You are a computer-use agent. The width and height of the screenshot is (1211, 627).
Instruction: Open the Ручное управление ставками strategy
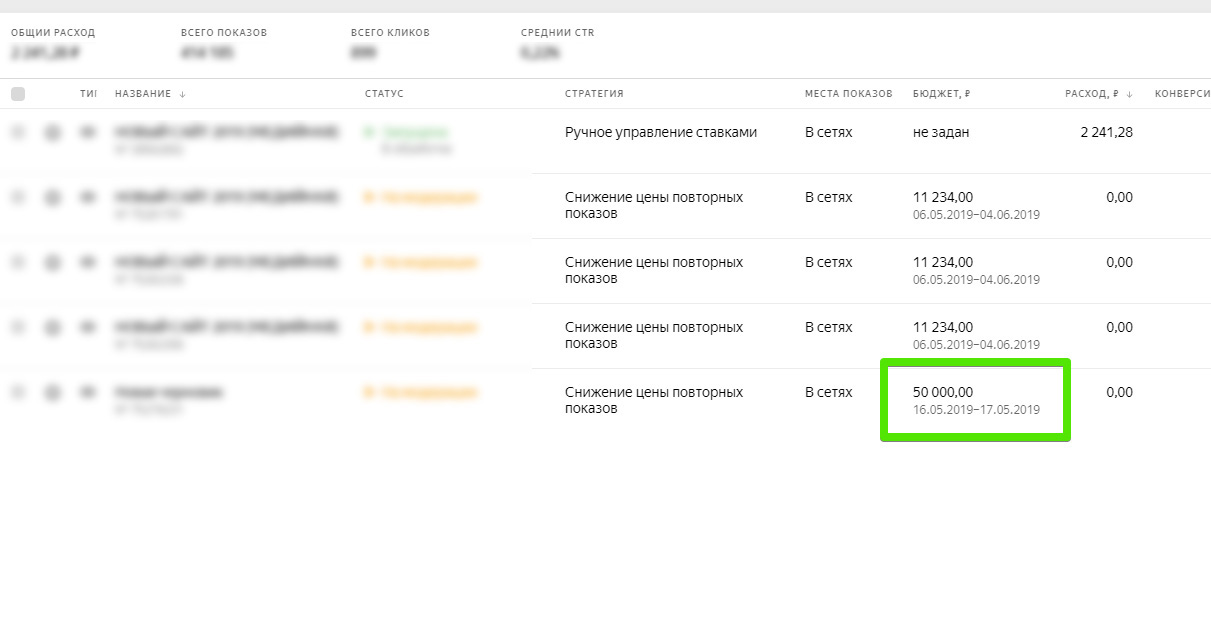point(660,132)
